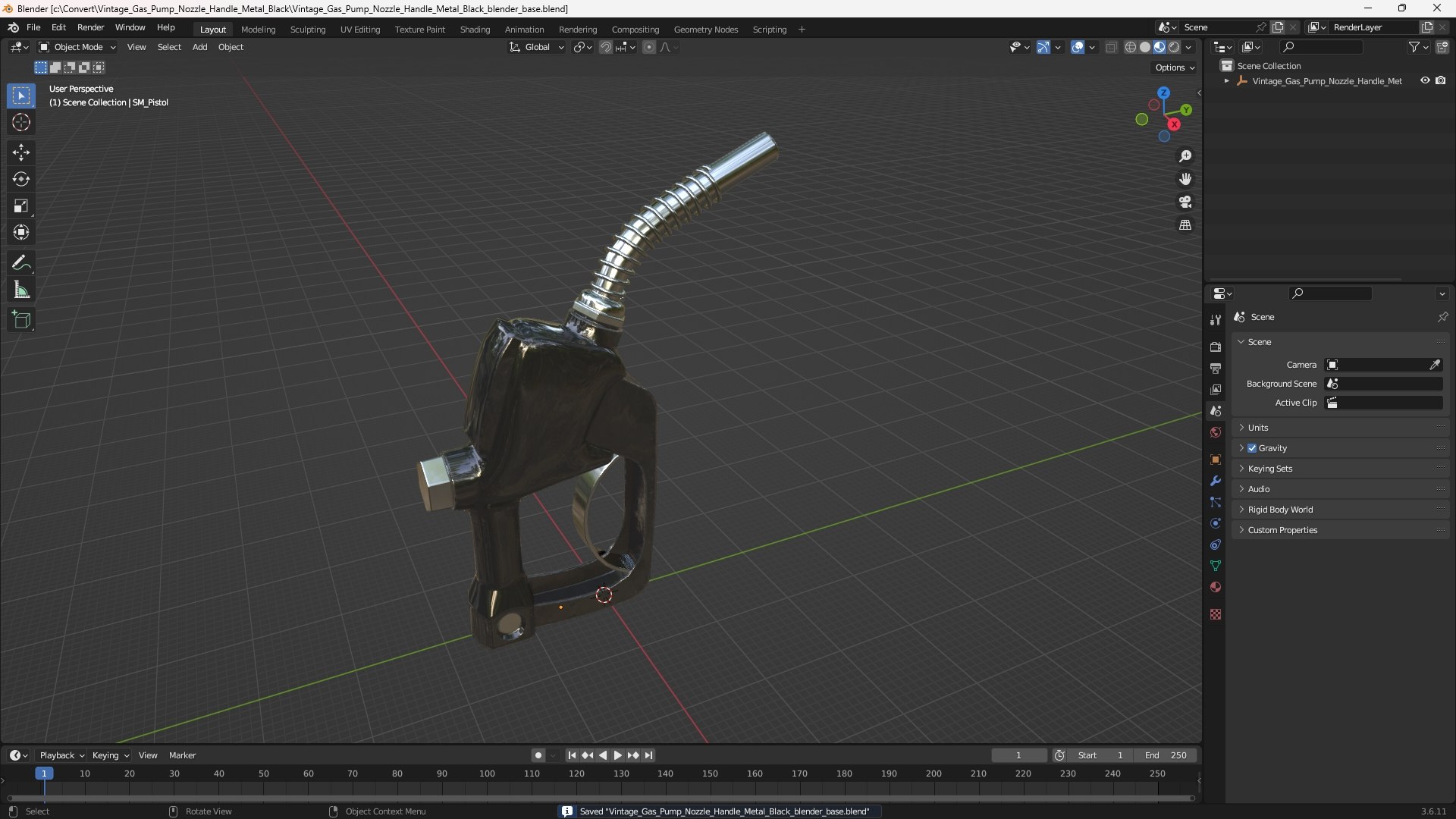Select the Add Cube tool
This screenshot has width=1456, height=819.
pos(21,320)
